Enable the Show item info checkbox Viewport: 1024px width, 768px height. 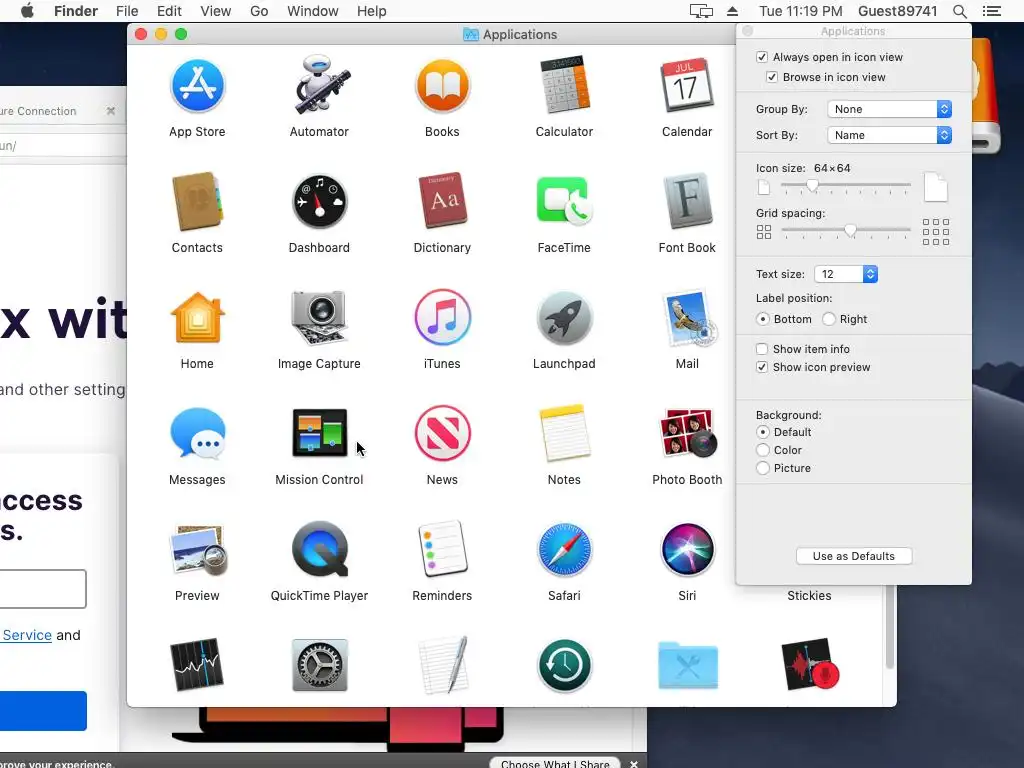tap(761, 349)
